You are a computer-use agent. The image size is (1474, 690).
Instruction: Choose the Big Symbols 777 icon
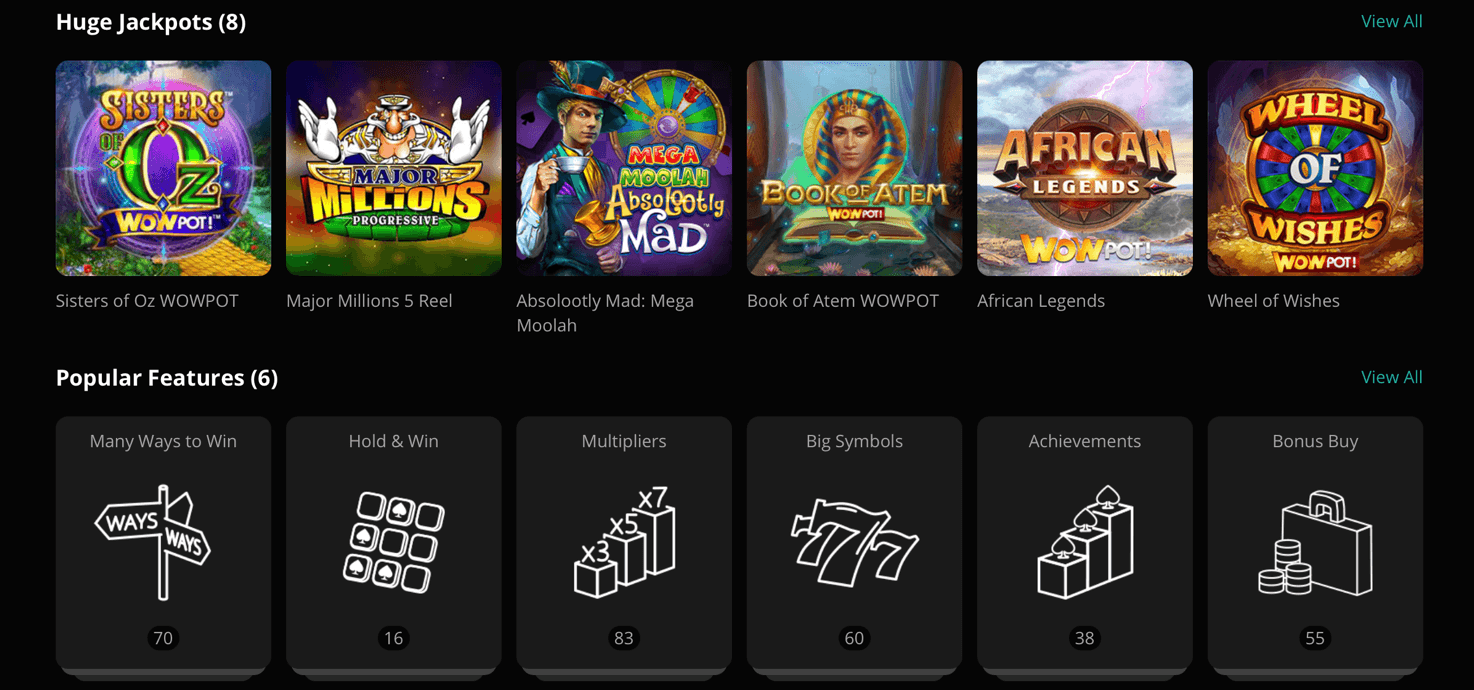click(x=854, y=545)
